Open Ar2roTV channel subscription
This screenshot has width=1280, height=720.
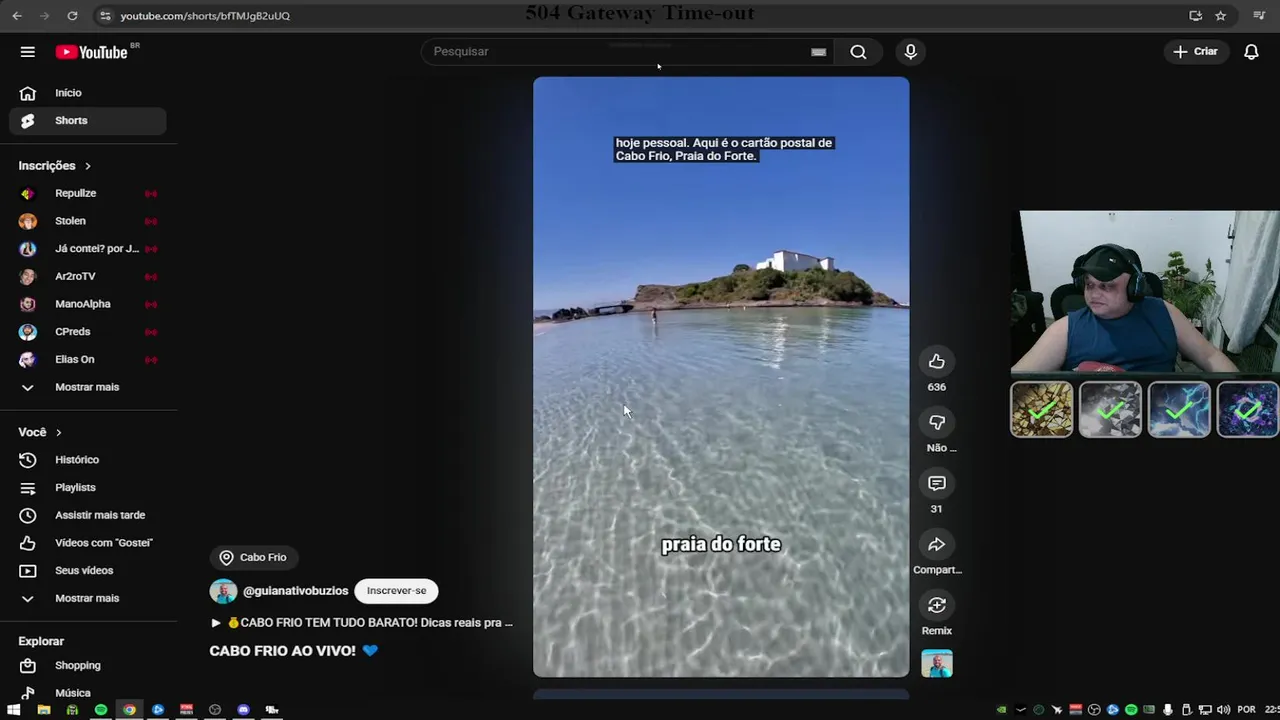point(88,276)
